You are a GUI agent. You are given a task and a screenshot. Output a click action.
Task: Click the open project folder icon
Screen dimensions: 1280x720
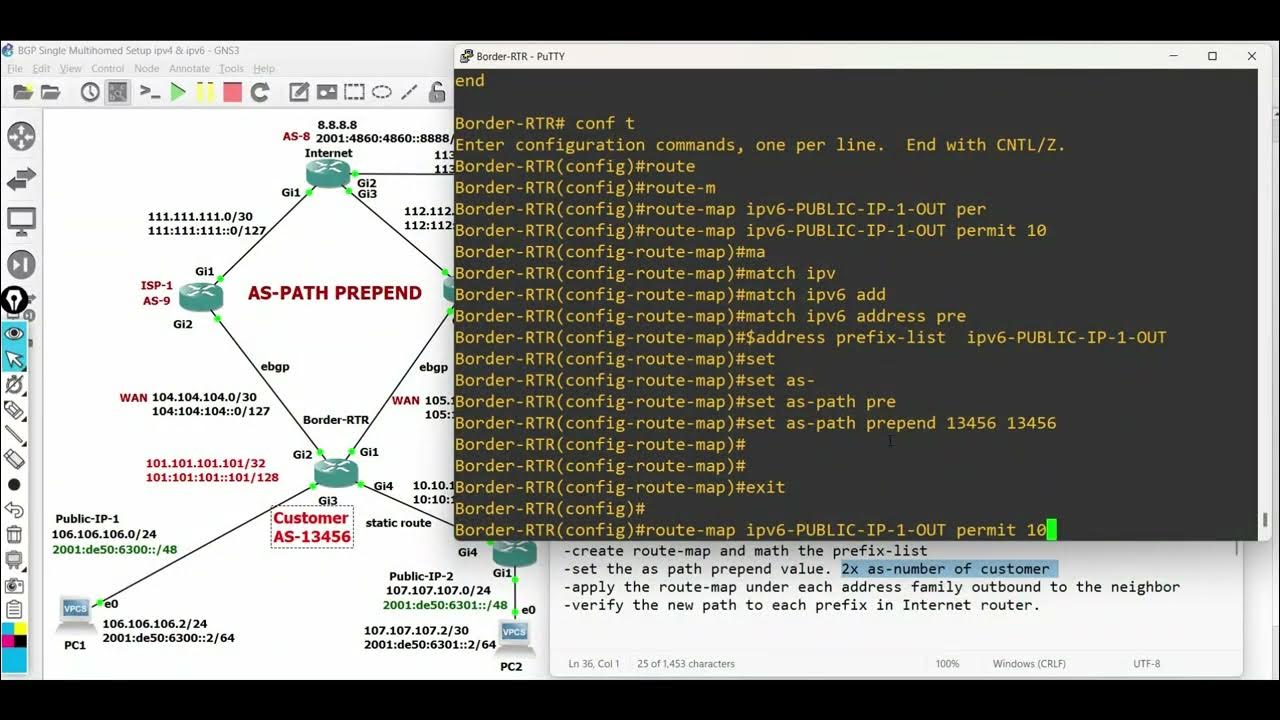(x=50, y=93)
